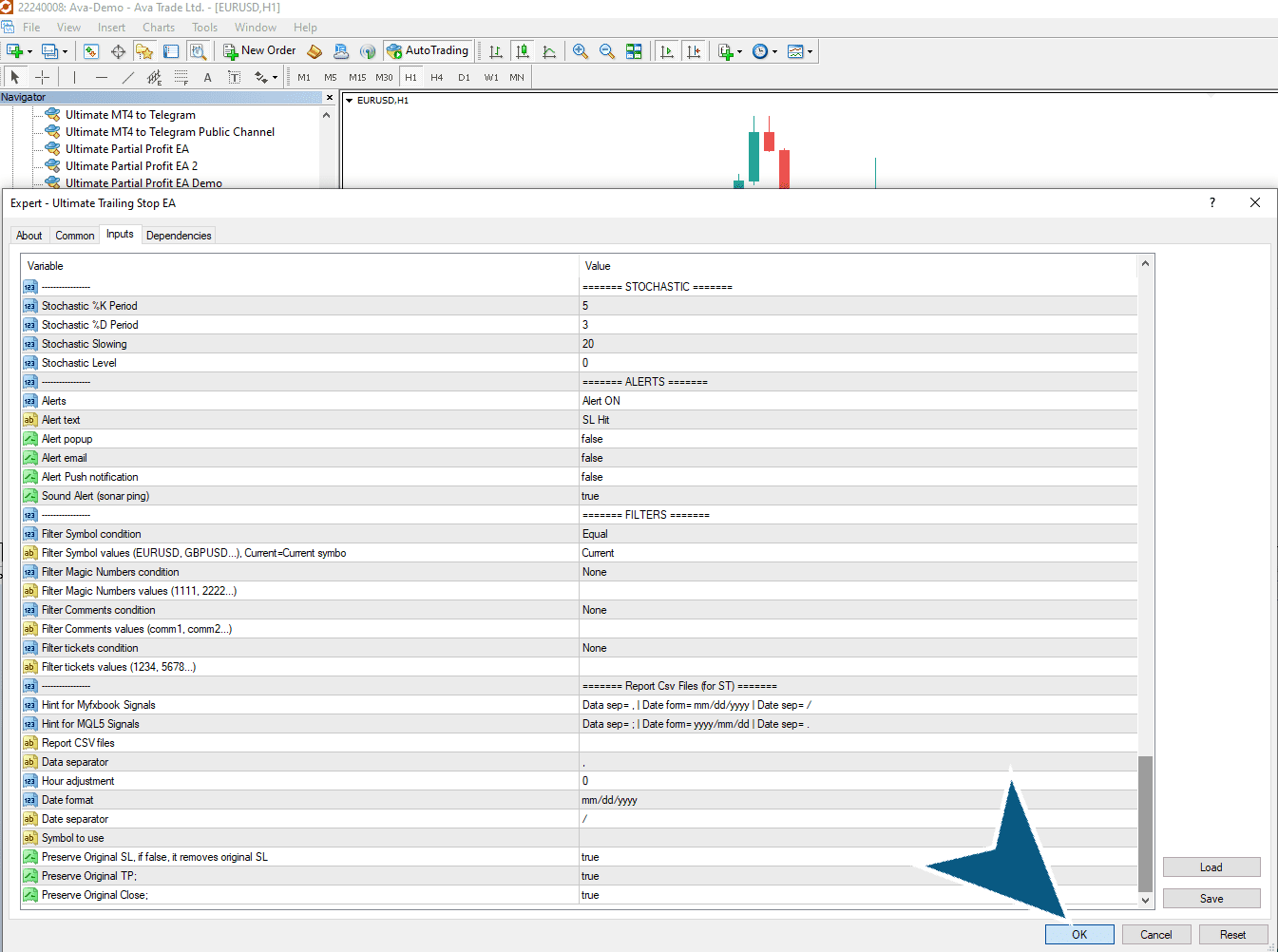
Task: Toggle AutoTrading in the toolbar
Action: coord(428,51)
